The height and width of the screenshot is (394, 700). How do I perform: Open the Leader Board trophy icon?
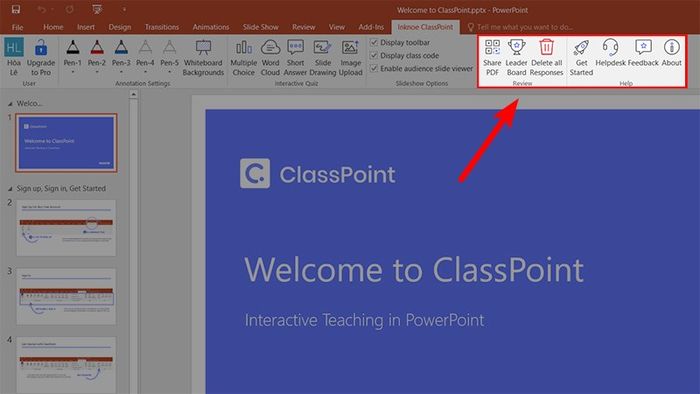point(517,47)
